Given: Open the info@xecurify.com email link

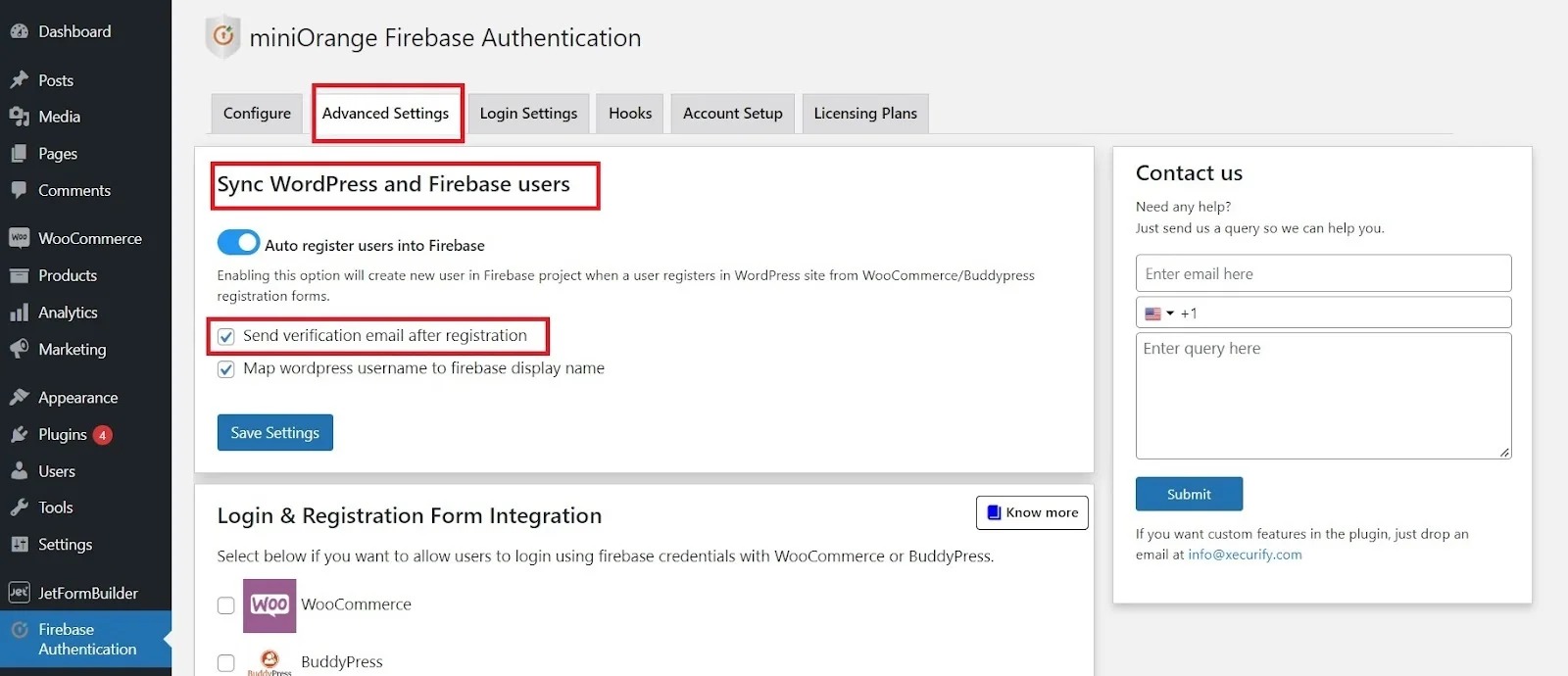Looking at the screenshot, I should (1245, 555).
